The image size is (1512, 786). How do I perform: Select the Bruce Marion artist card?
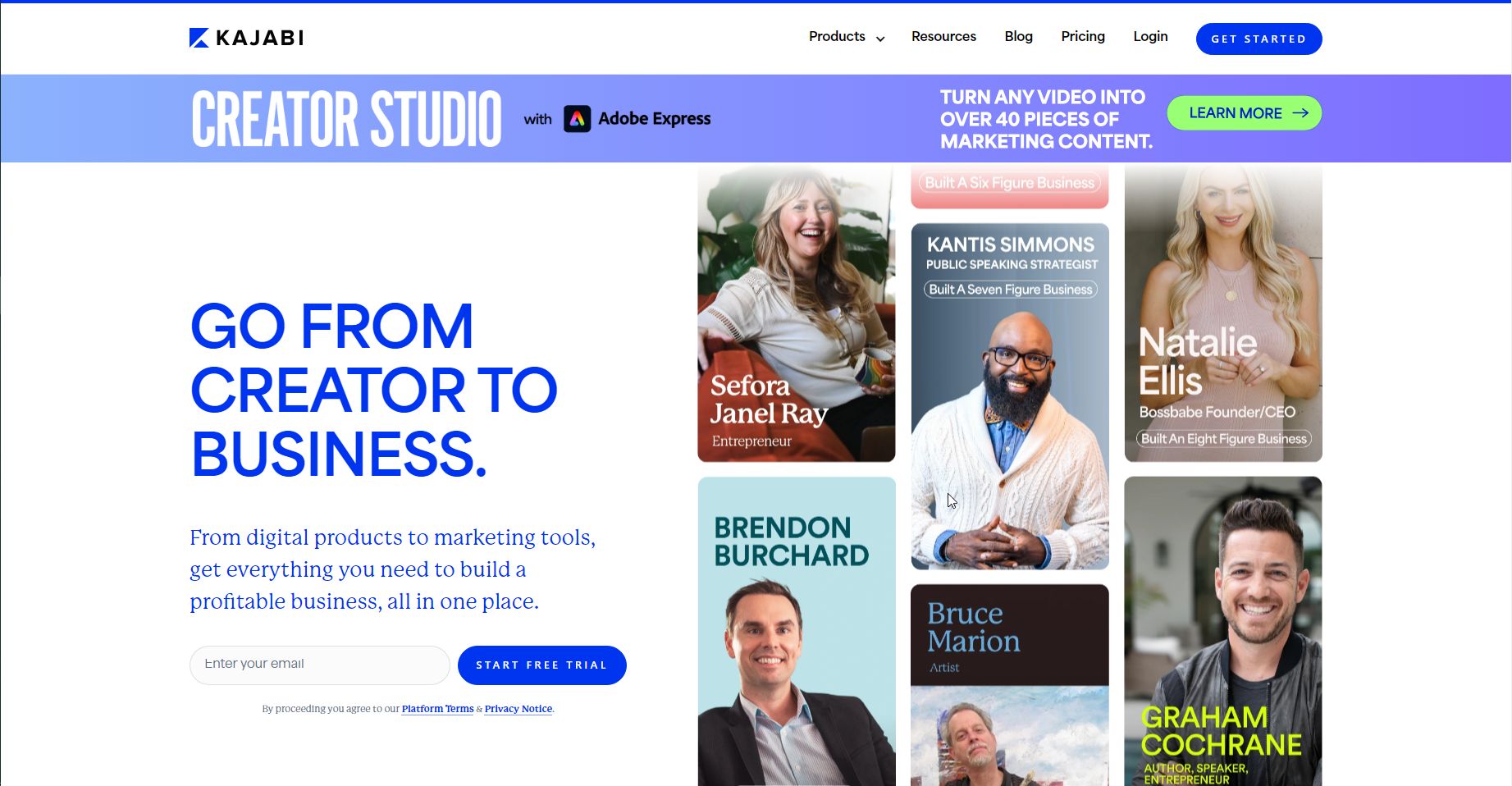point(1009,685)
